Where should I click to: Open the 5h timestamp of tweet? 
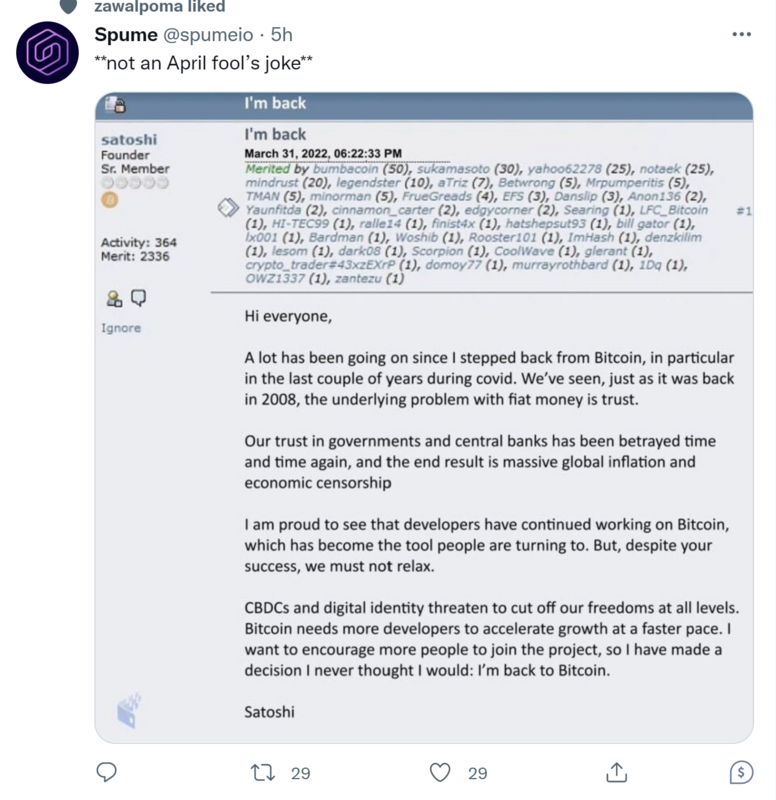282,35
